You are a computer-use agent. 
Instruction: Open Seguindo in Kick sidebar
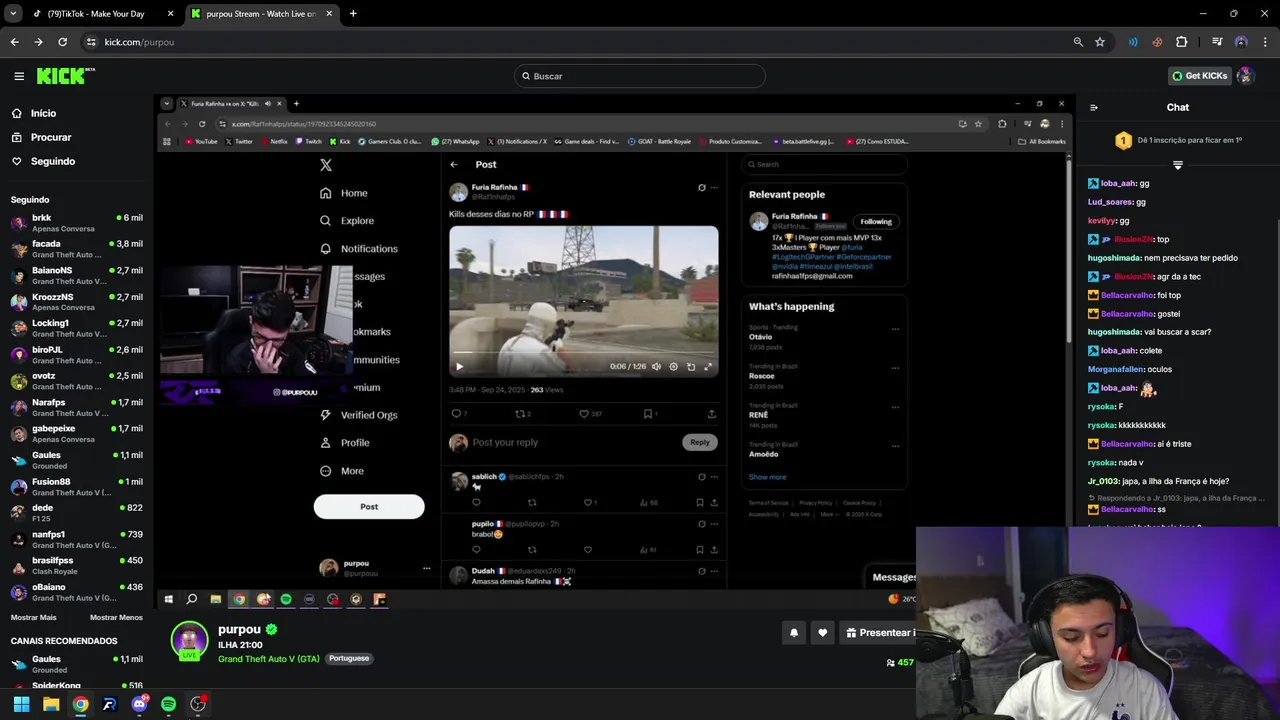52,161
